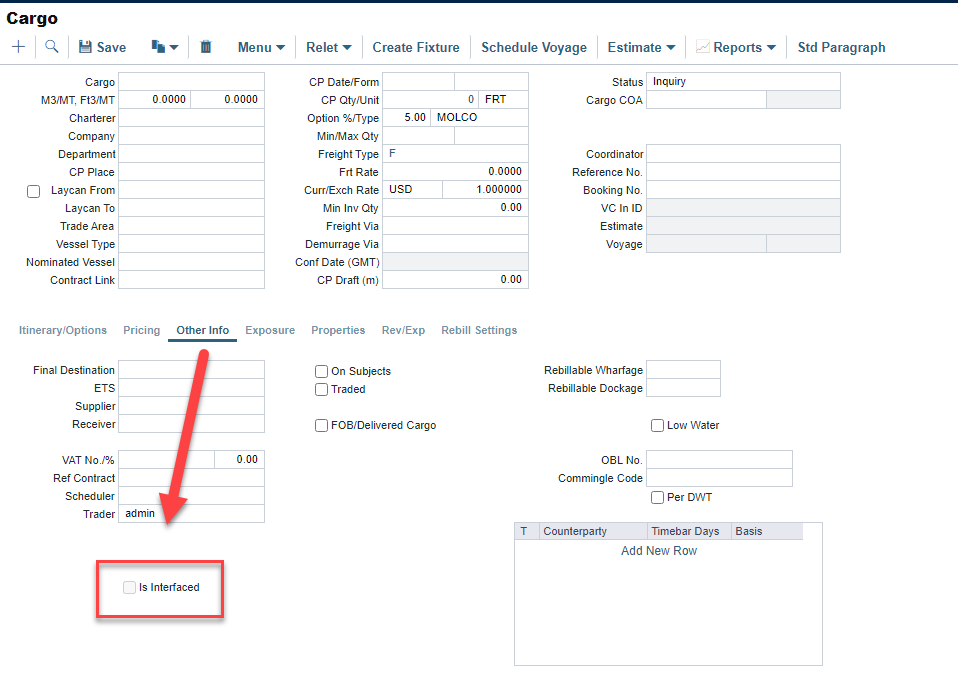Click the Reports chart icon
Screen dimensions: 958x680
[x=703, y=47]
